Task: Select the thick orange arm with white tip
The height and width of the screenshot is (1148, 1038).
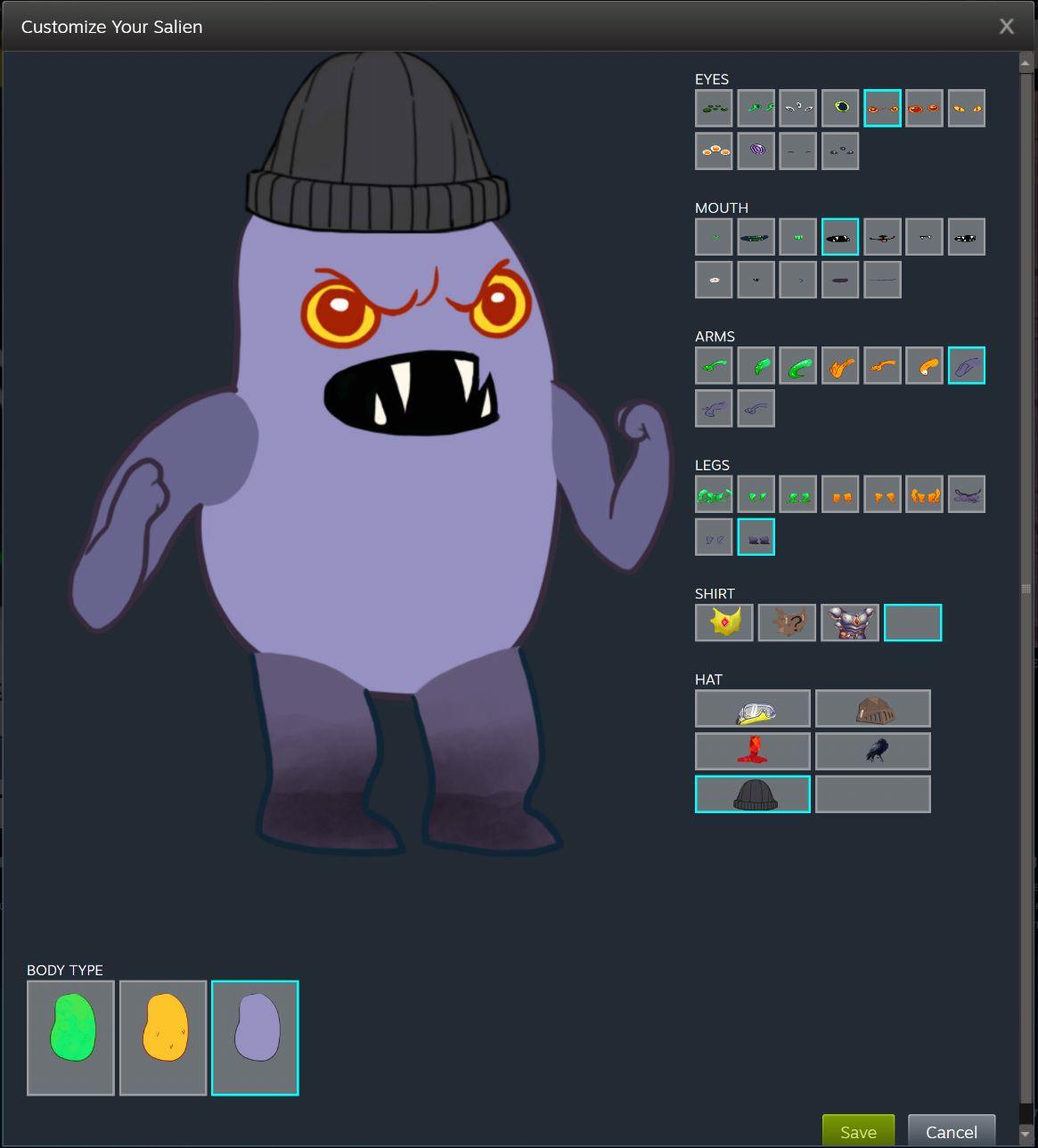Action: [x=924, y=365]
